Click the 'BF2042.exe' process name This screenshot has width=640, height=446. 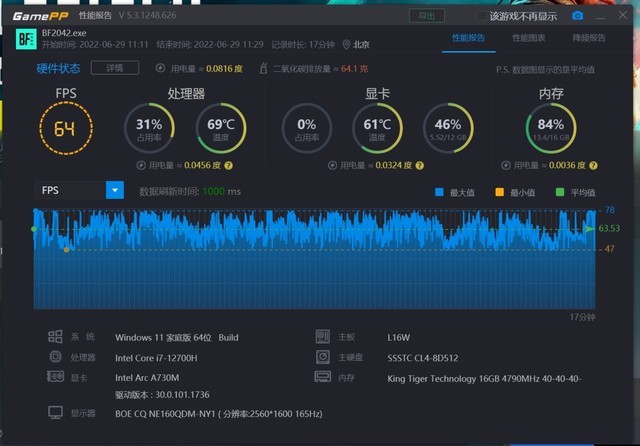[64, 33]
